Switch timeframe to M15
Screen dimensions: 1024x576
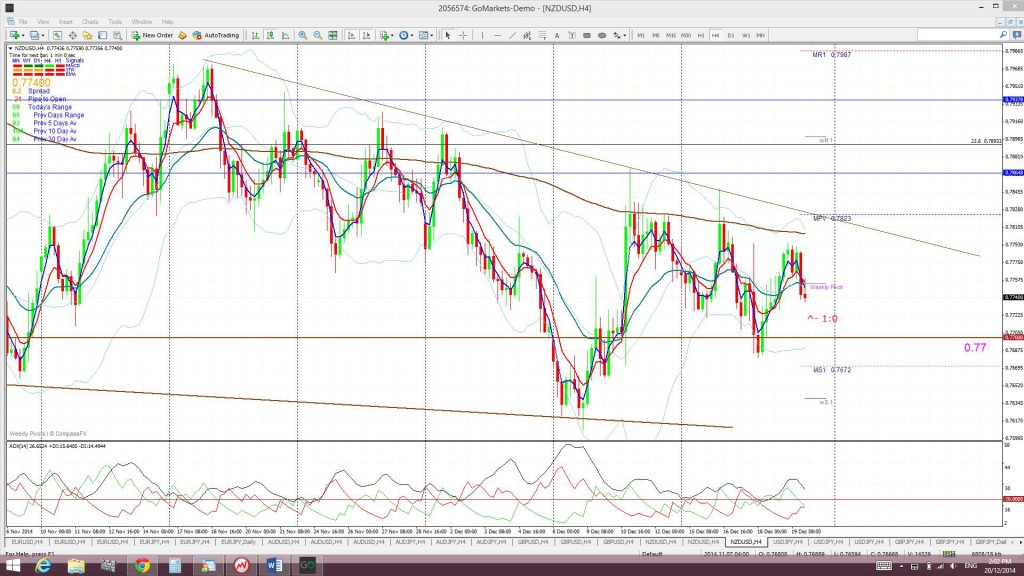pos(671,35)
